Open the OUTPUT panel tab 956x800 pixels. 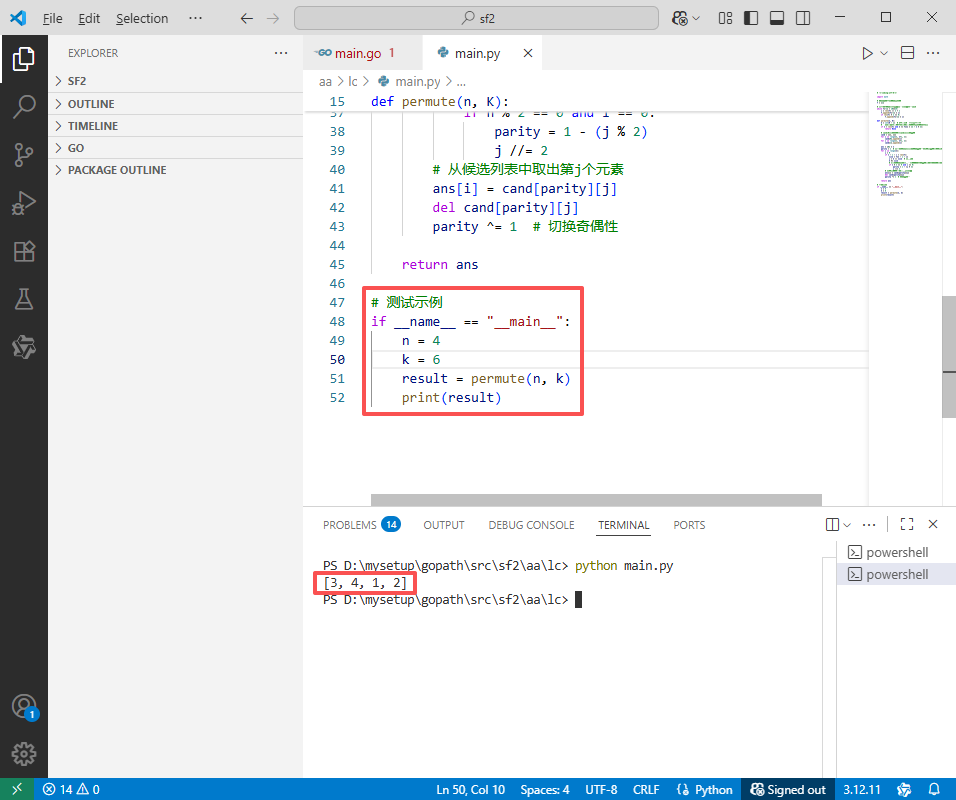pyautogui.click(x=444, y=525)
